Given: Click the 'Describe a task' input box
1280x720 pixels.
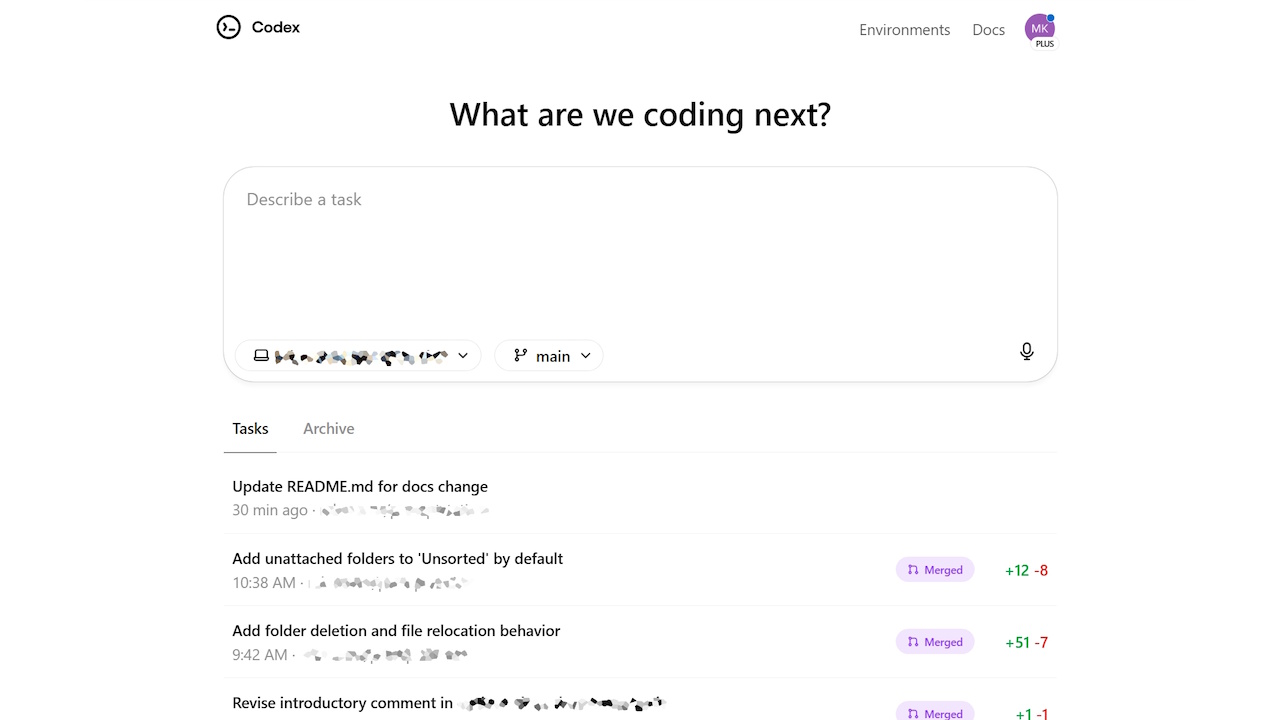Looking at the screenshot, I should pyautogui.click(x=640, y=250).
